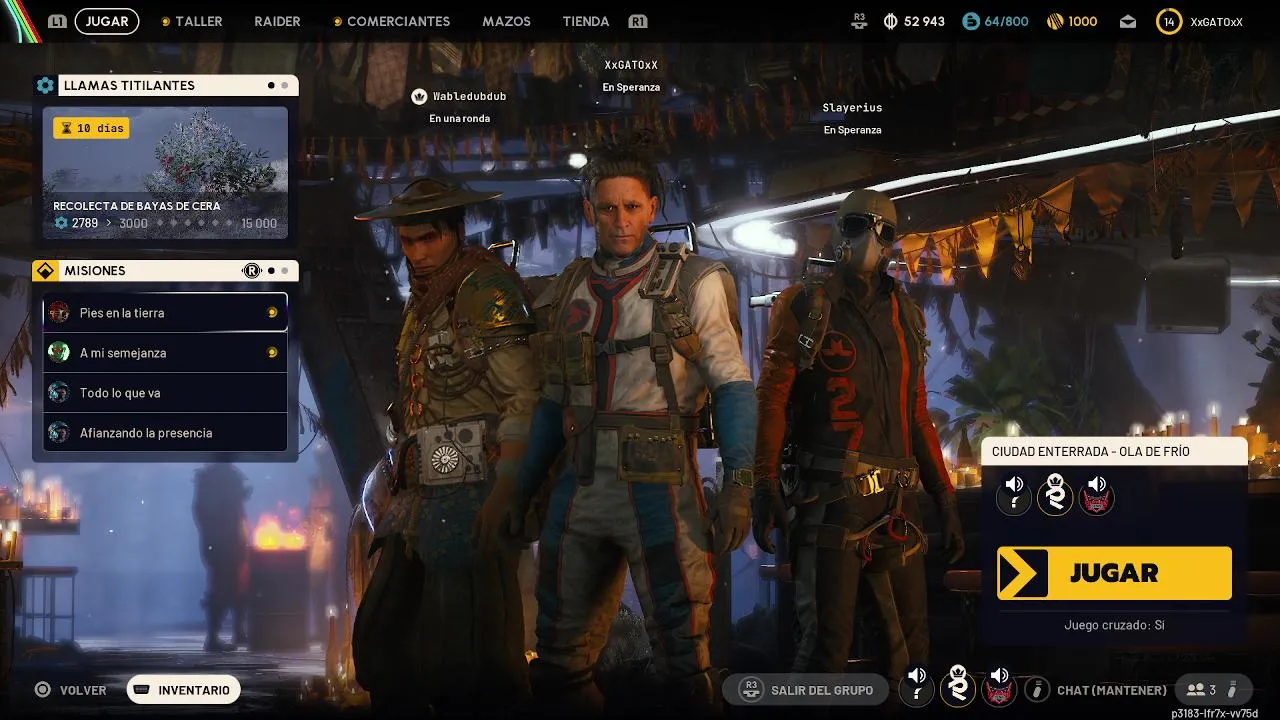Click the Volver button
This screenshot has width=1280, height=720.
tap(83, 690)
